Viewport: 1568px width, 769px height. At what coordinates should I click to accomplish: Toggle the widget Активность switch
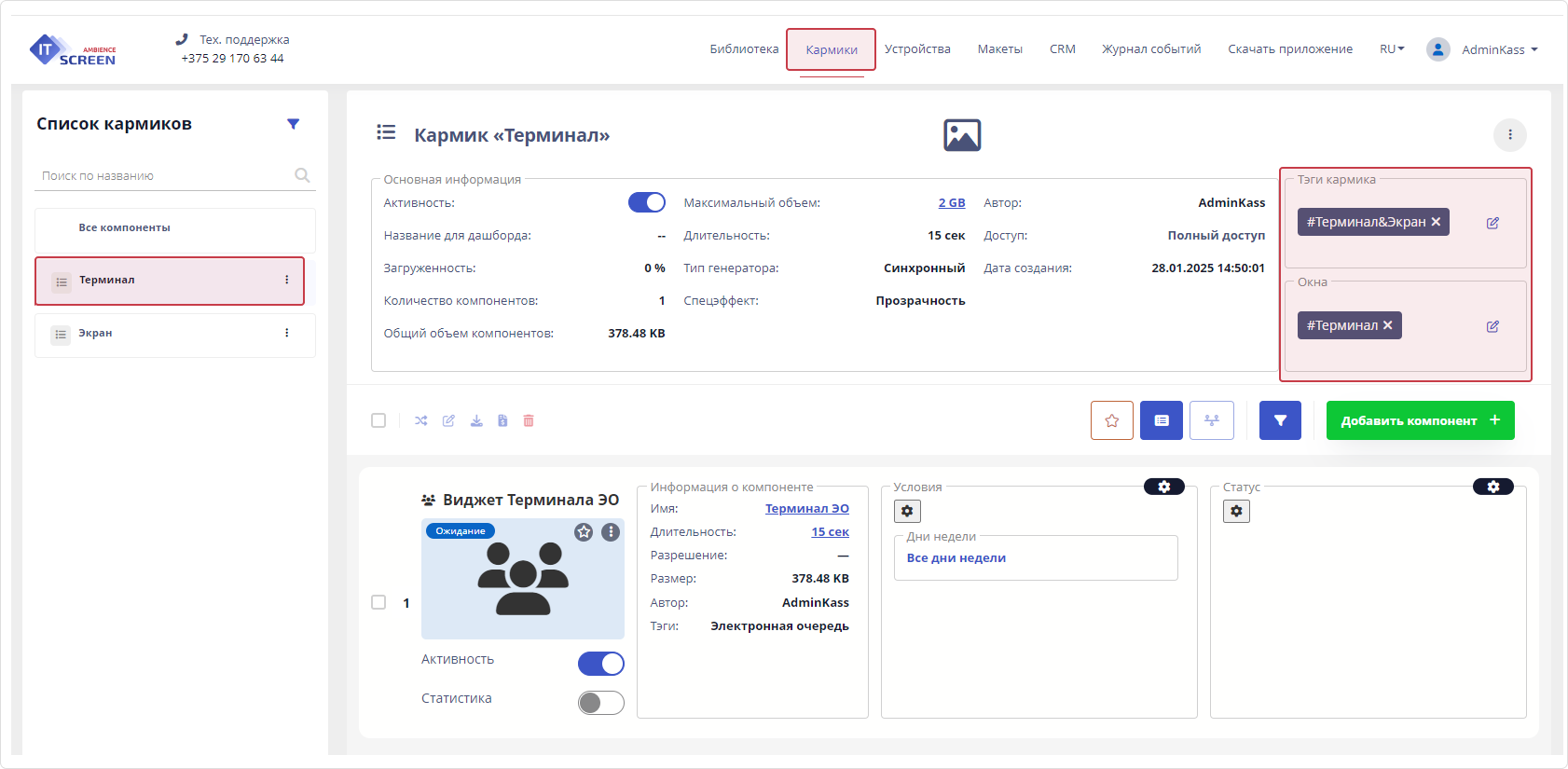(x=601, y=664)
